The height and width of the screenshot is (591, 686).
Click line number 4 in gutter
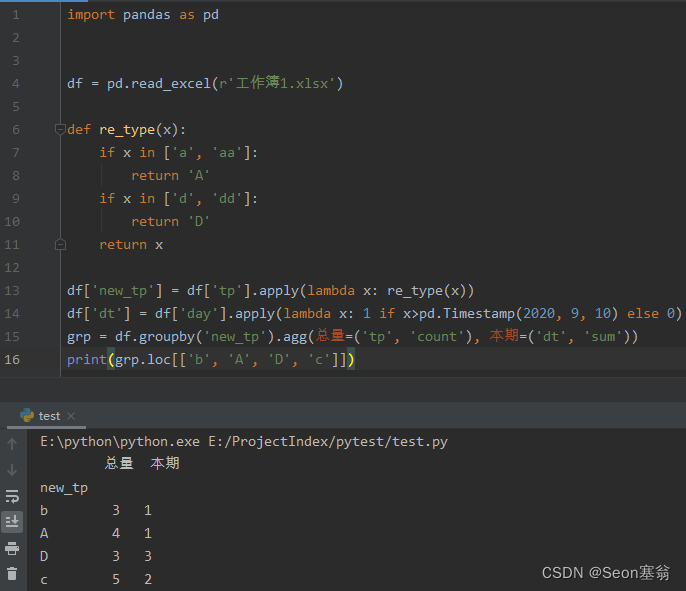point(16,84)
